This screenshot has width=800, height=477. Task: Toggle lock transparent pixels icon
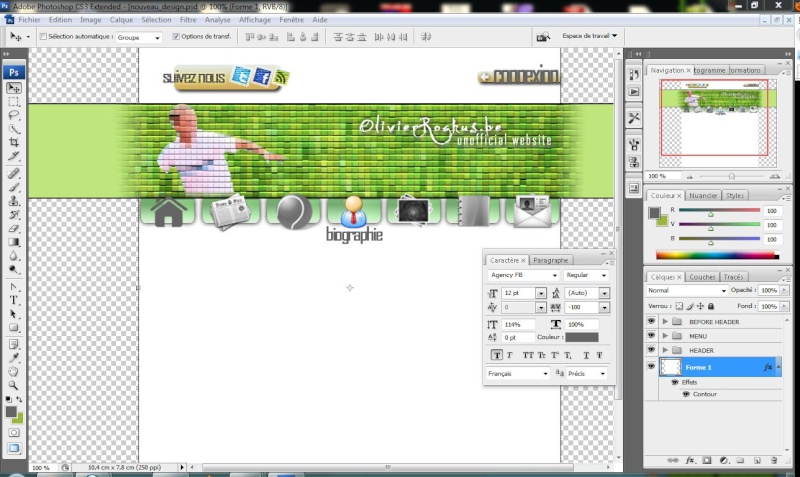pos(679,306)
